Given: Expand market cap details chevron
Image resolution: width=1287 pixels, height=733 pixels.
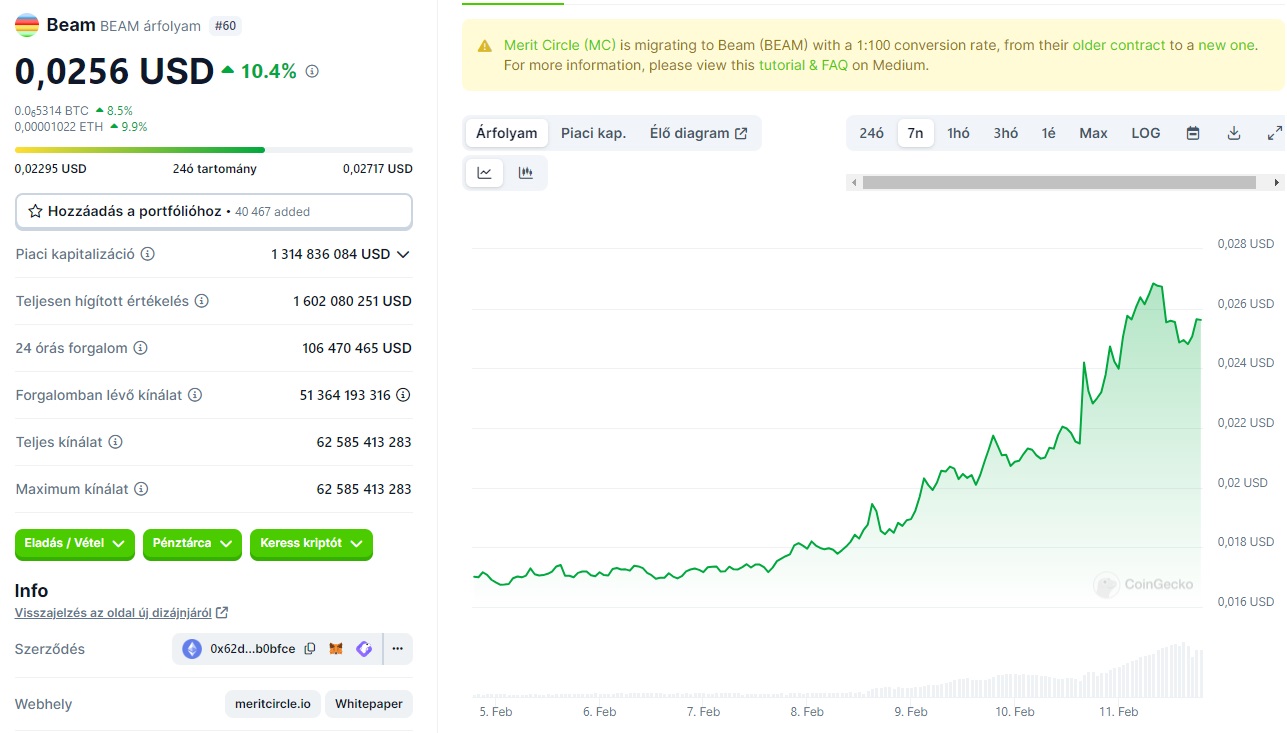Looking at the screenshot, I should [403, 254].
